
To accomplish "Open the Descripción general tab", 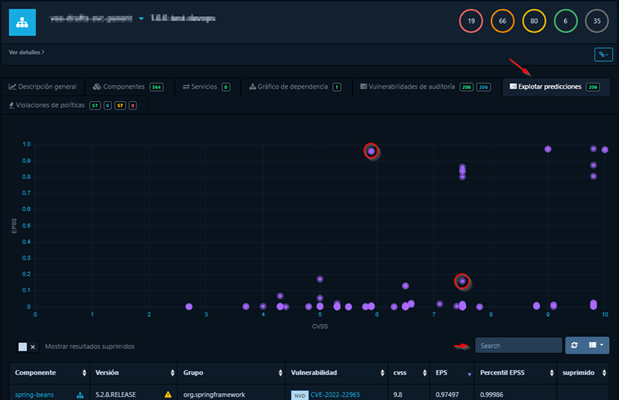I will pyautogui.click(x=43, y=87).
